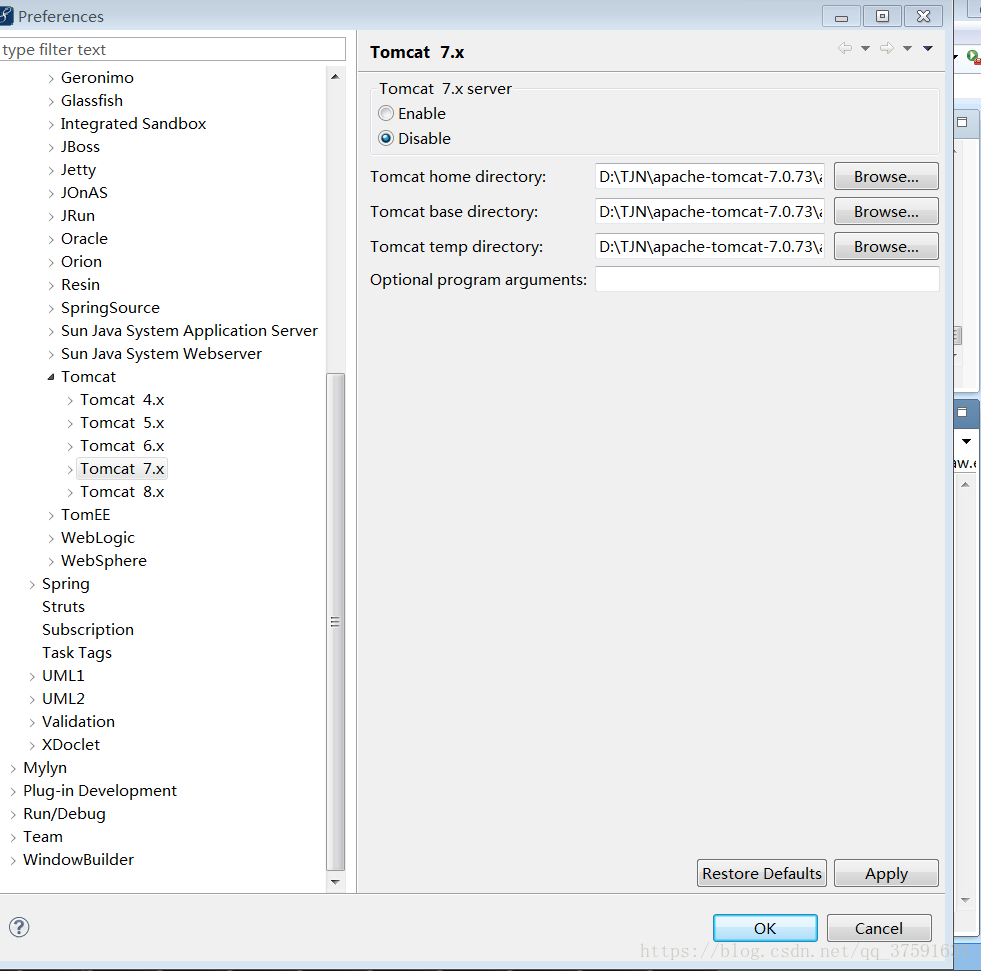Minimize the Preferences window
The width and height of the screenshot is (981, 971).
click(x=841, y=16)
